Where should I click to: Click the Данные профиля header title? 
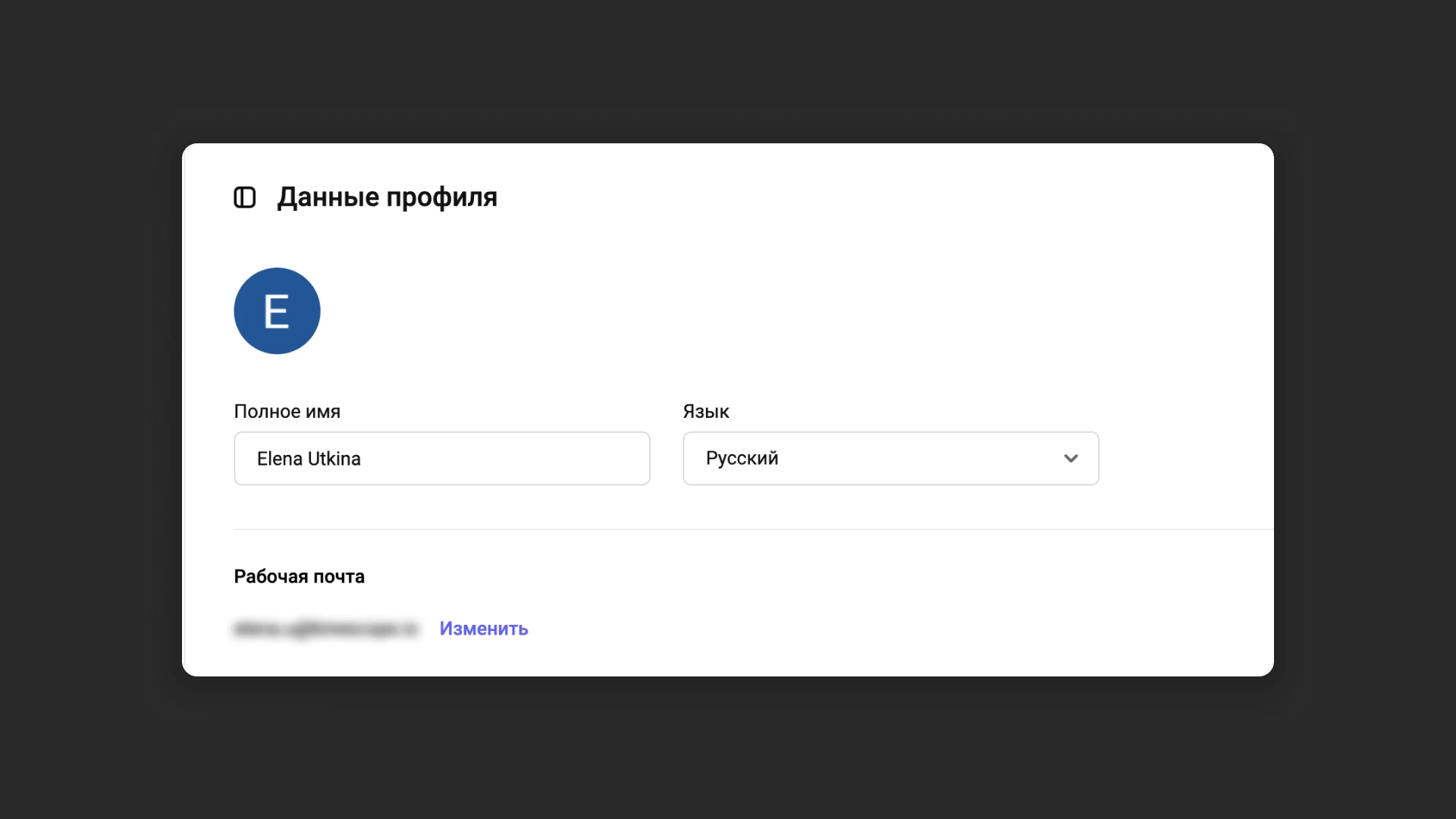point(387,197)
